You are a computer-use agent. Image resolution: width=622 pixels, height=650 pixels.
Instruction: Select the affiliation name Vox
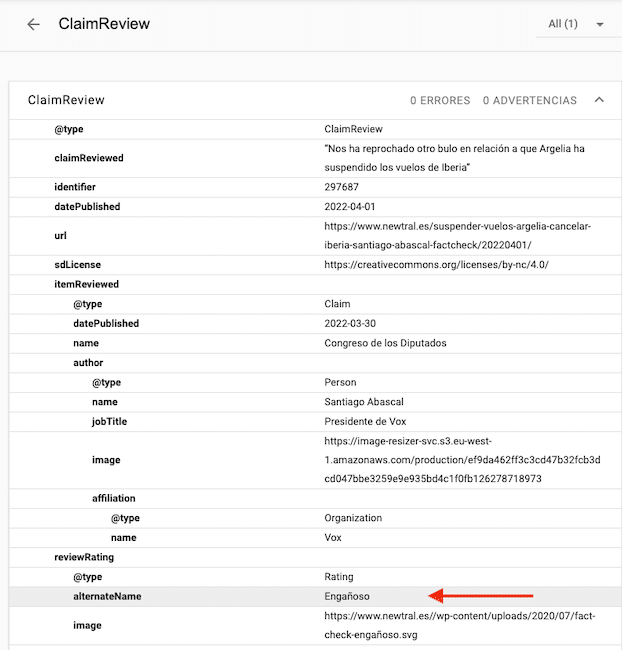333,538
